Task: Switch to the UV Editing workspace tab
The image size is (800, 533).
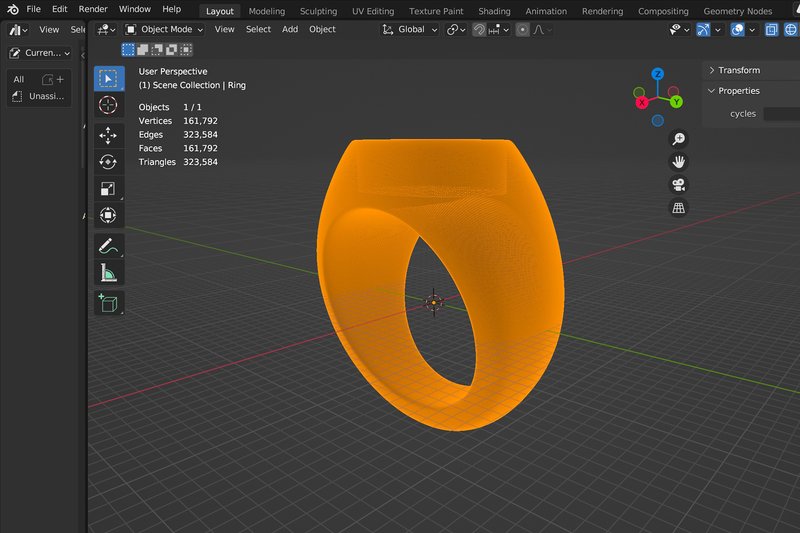Action: 373,11
